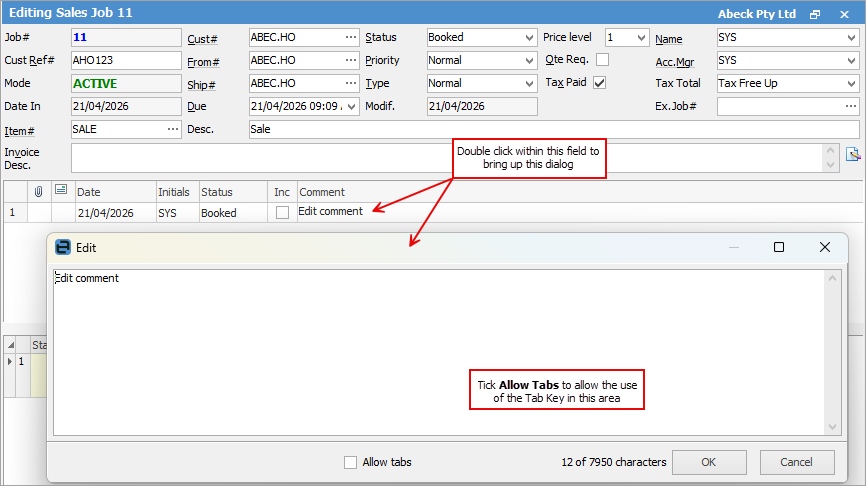
Task: Toggle the Qte Req. checkbox
Action: (603, 59)
